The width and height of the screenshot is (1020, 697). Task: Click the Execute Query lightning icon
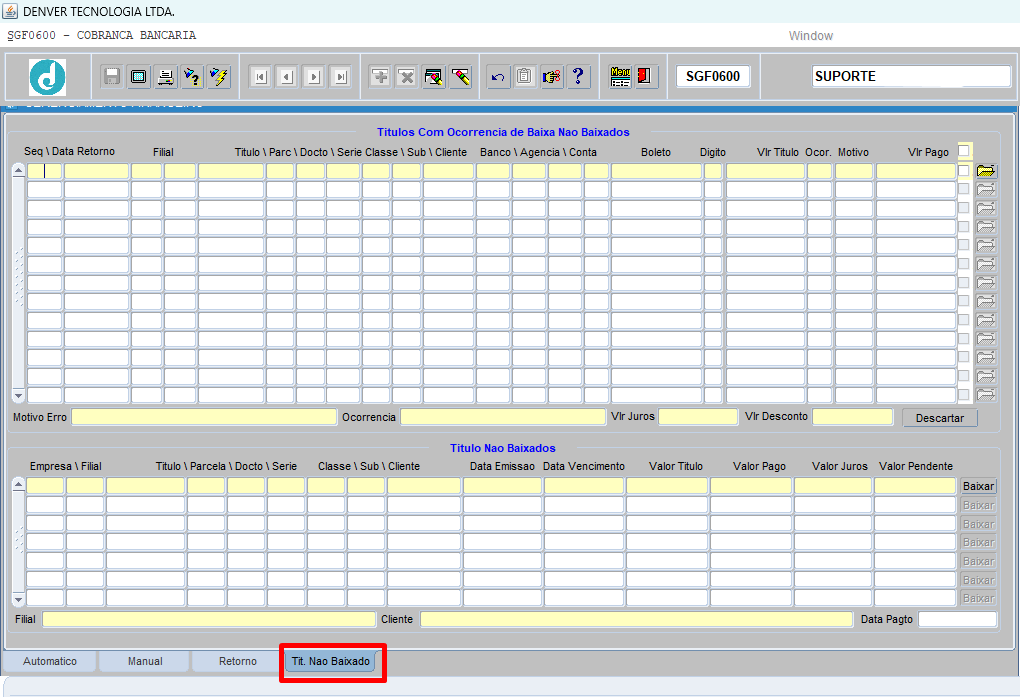pyautogui.click(x=219, y=77)
